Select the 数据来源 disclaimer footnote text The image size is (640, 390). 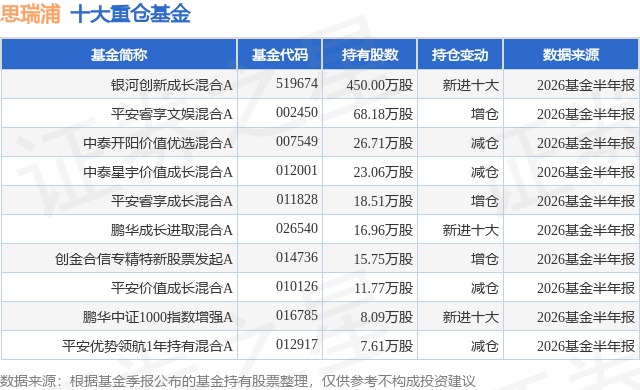tap(238, 381)
